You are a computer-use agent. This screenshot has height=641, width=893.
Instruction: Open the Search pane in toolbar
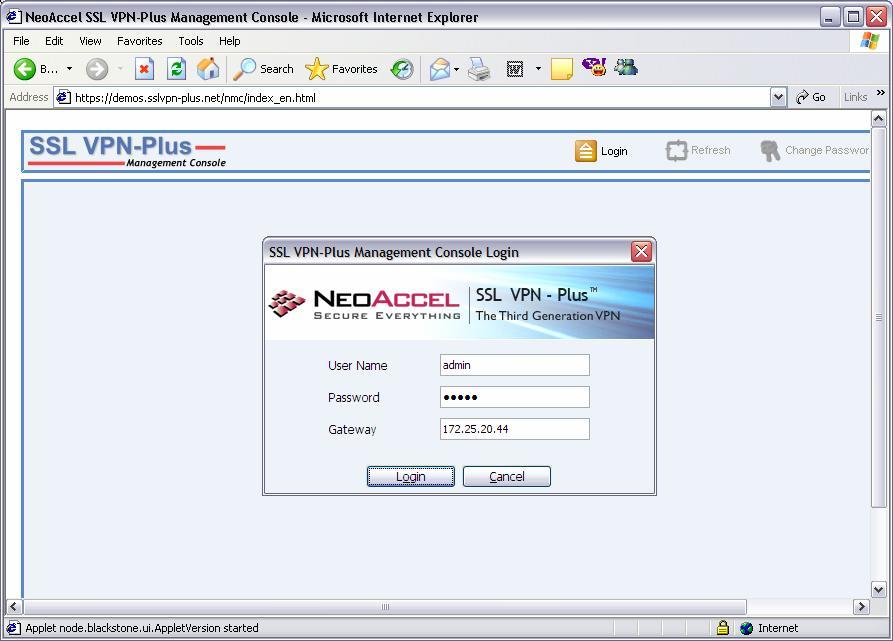[264, 69]
